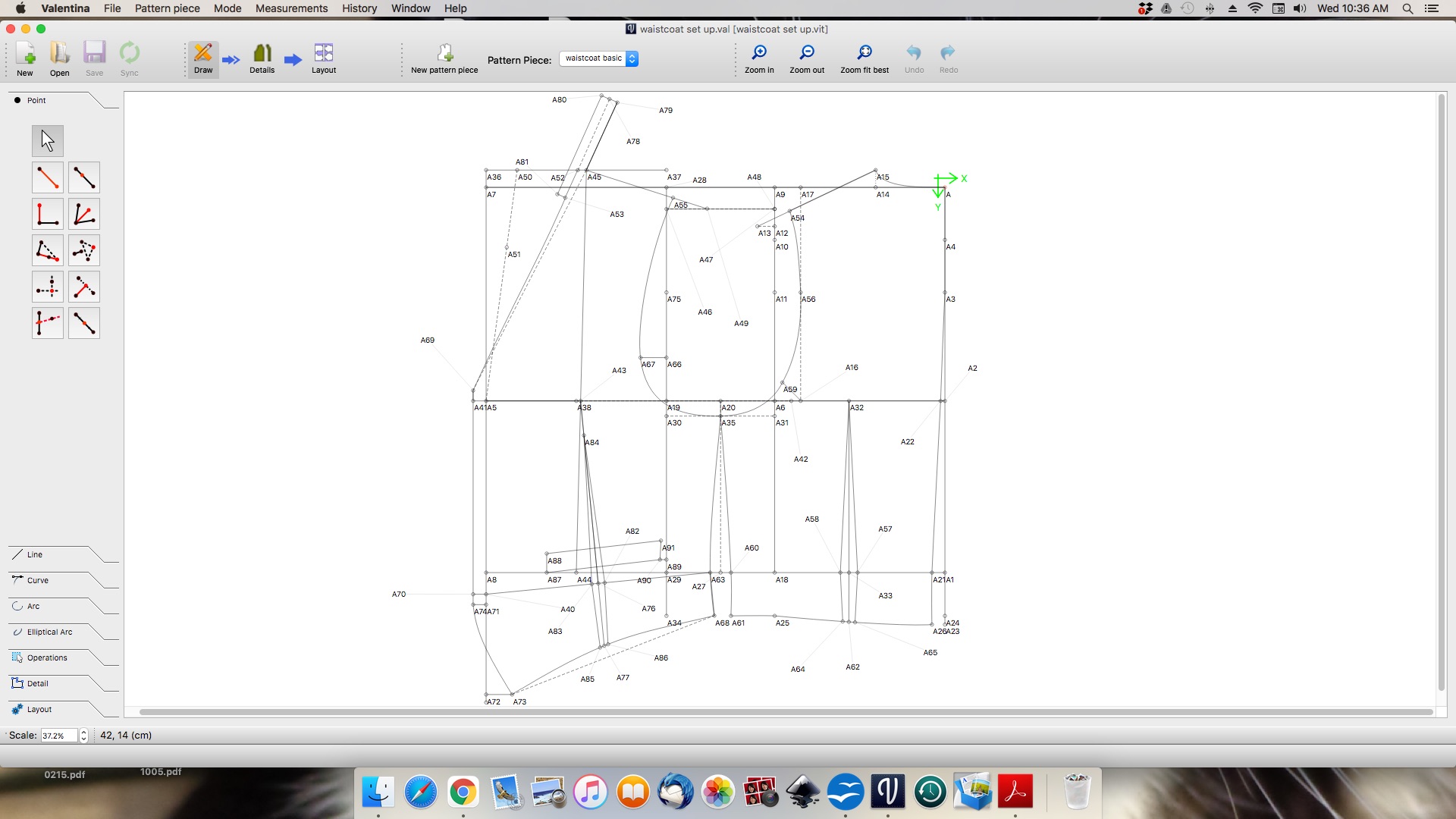1456x819 pixels.
Task: Expand the Layout section in toolbox
Action: 64,709
